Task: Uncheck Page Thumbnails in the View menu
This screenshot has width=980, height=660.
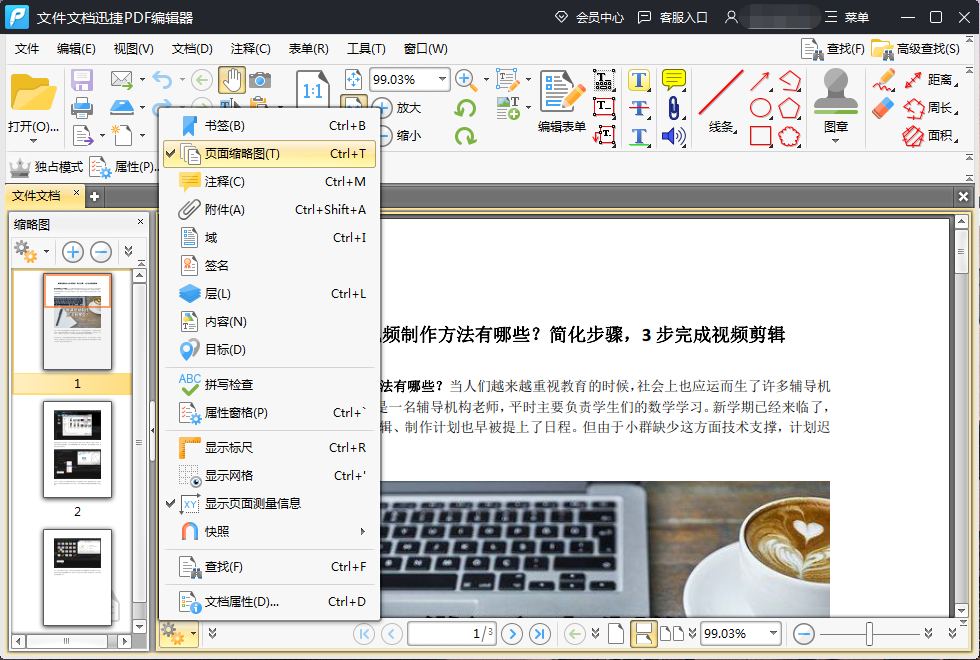Action: (269, 154)
